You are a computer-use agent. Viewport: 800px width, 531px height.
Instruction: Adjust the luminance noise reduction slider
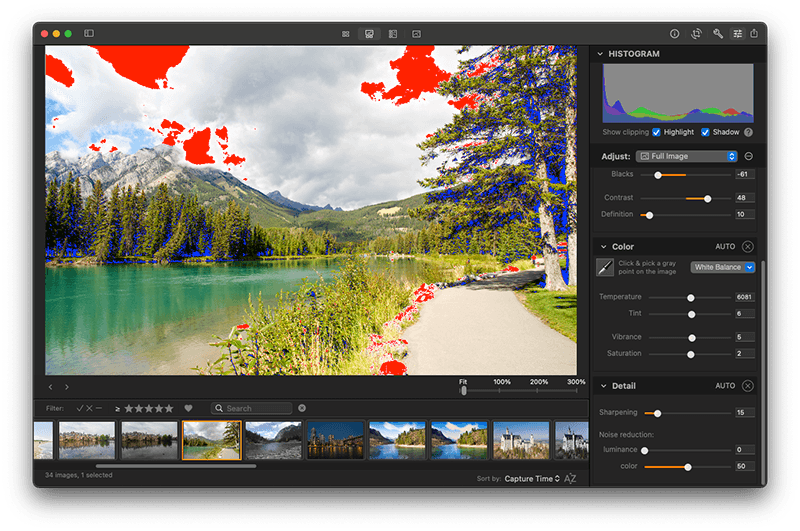click(645, 450)
